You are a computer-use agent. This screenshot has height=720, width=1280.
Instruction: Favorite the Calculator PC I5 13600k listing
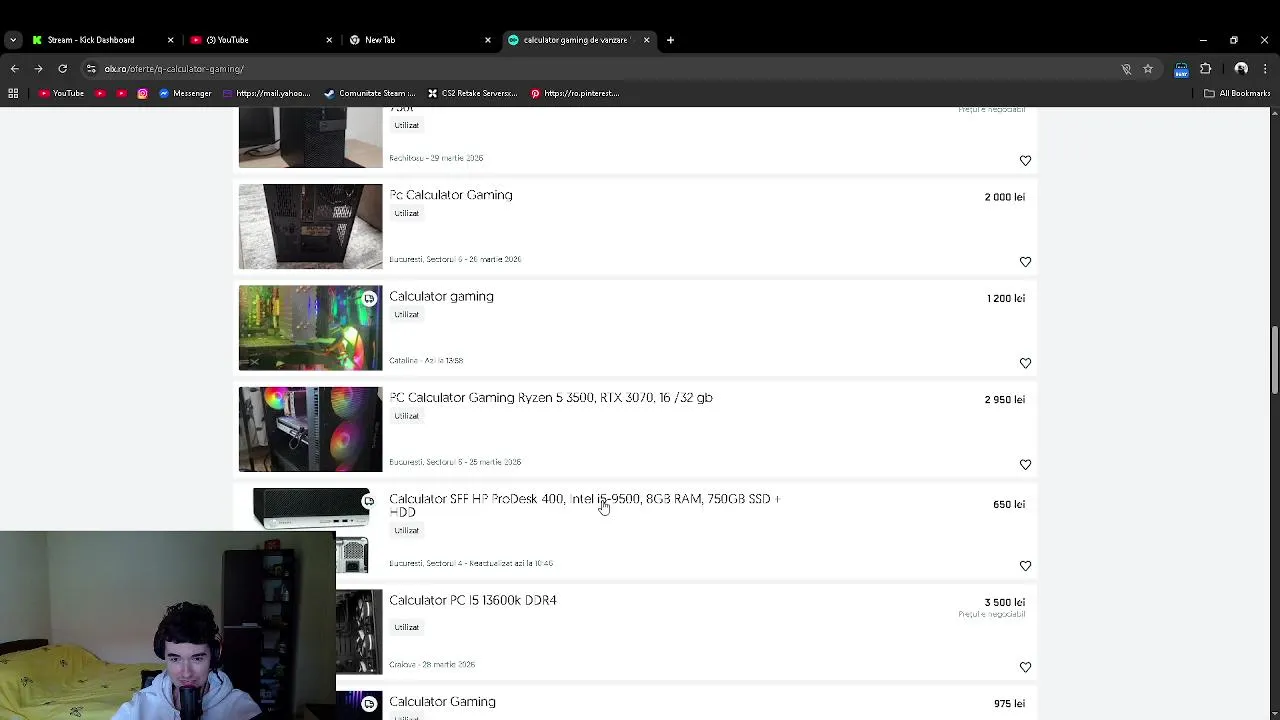[x=1025, y=667]
